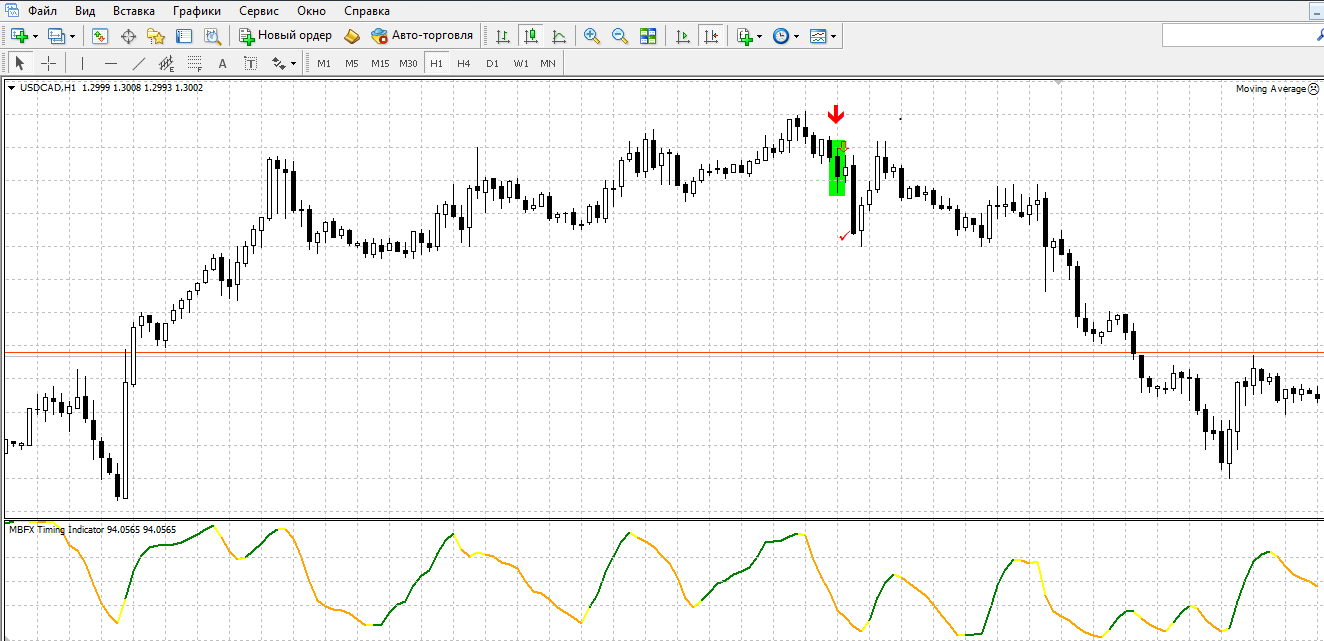Click the New Chart icon

coord(19,36)
